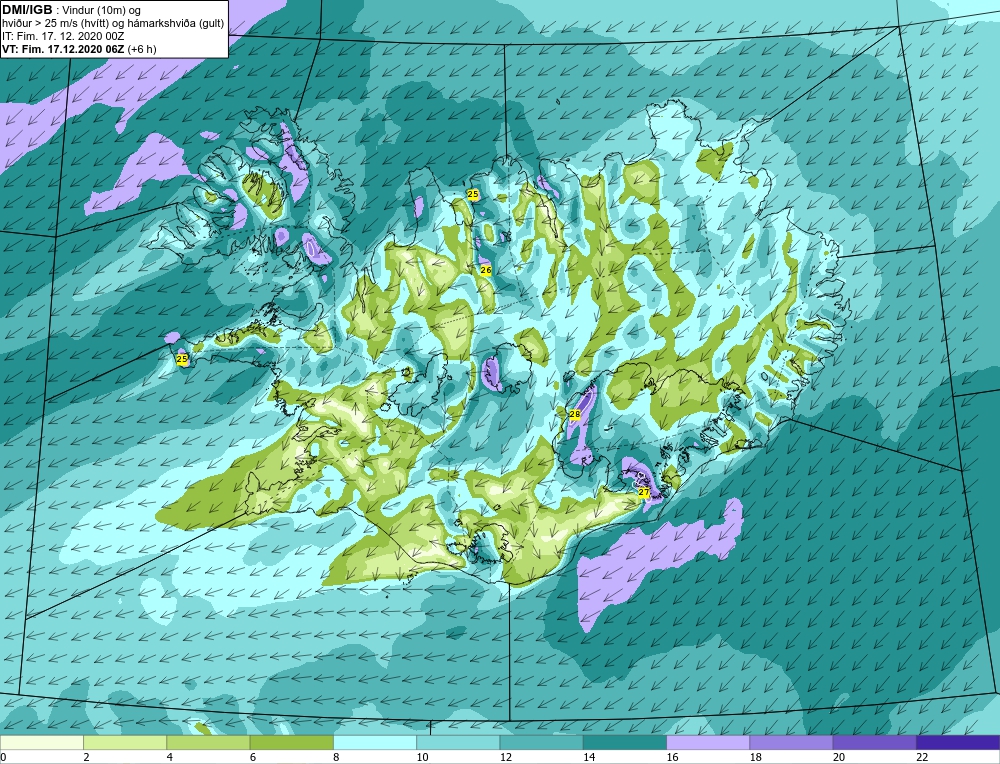Image resolution: width=1000 pixels, height=764 pixels.
Task: Click the light lavender 16–18 m/s legend swatch
Action: coord(708,742)
